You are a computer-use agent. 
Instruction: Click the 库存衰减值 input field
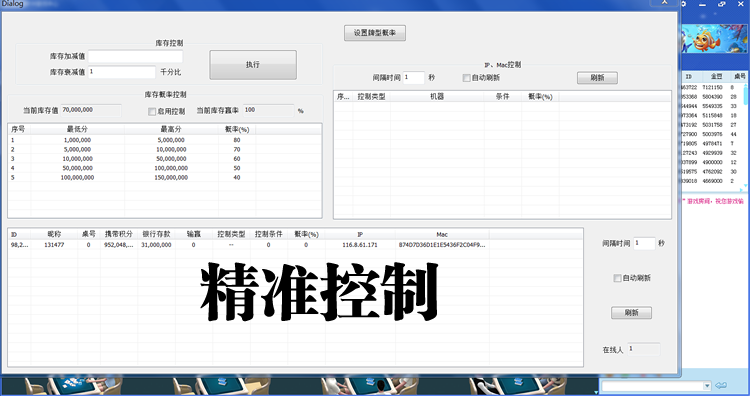click(x=121, y=72)
